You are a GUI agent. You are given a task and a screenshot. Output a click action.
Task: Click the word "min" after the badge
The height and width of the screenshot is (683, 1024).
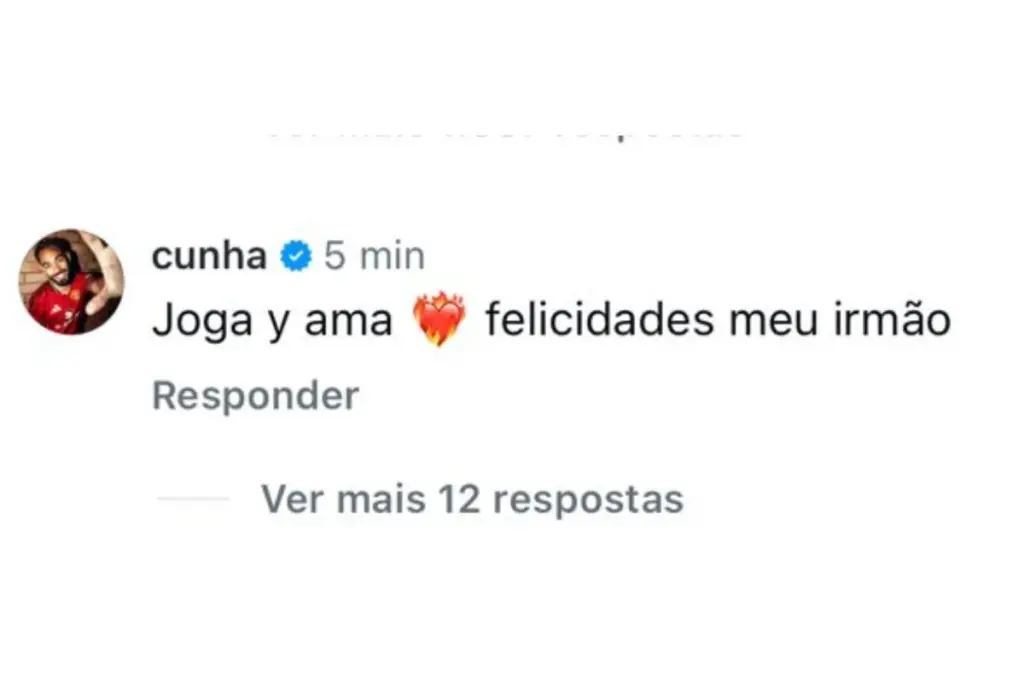click(392, 257)
